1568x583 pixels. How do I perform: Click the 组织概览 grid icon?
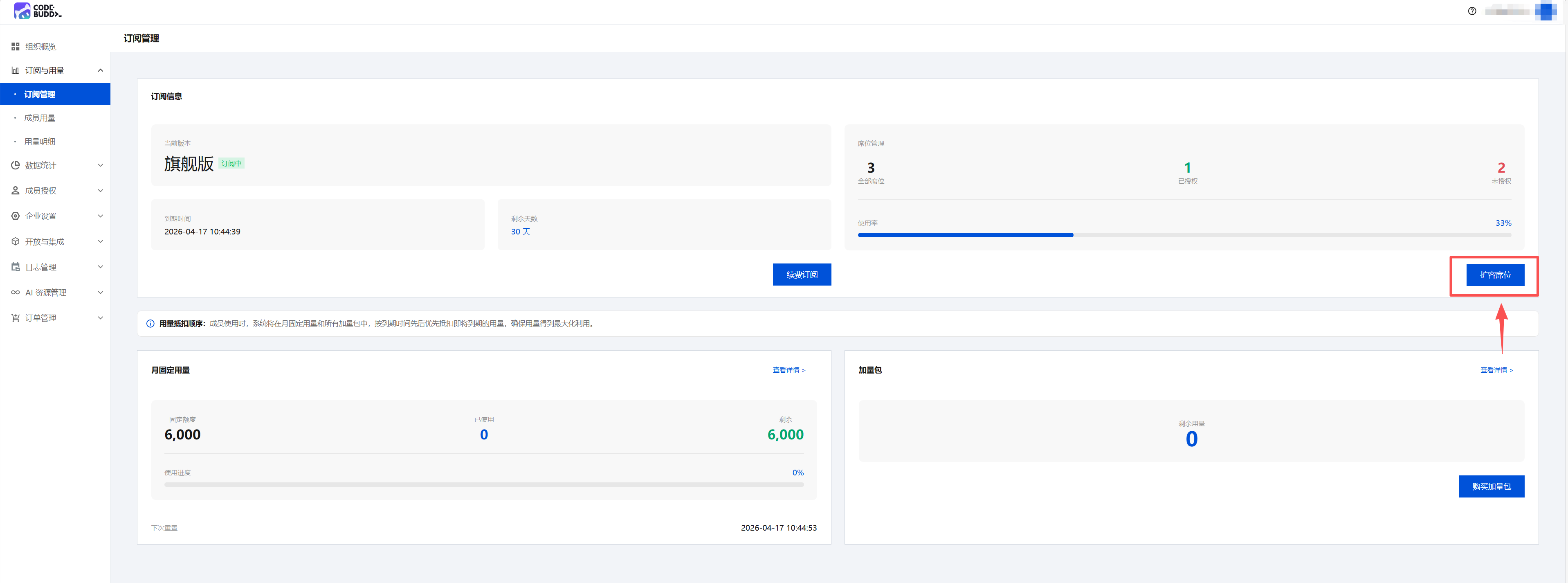(x=15, y=46)
